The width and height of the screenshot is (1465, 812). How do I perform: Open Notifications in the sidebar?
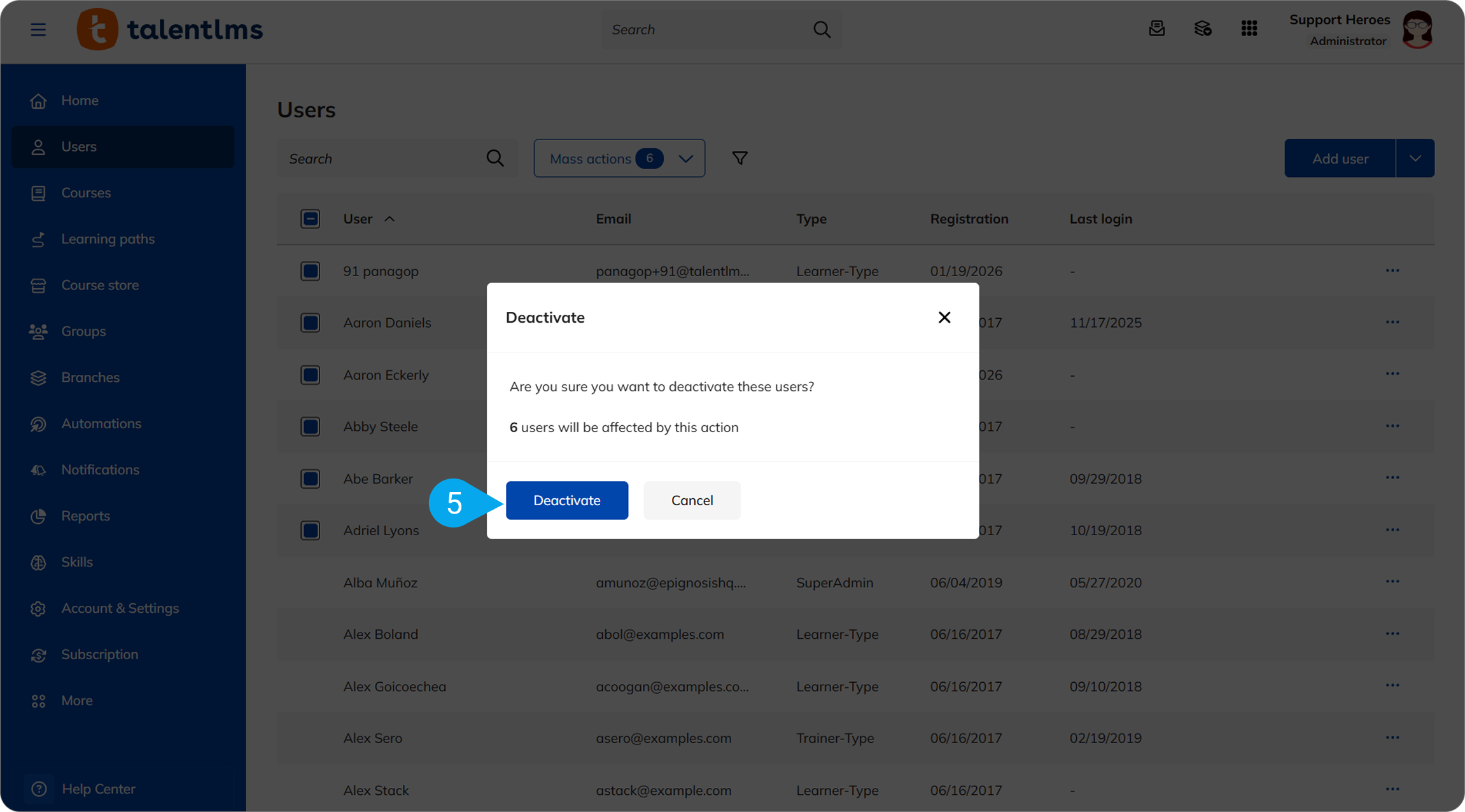click(123, 470)
